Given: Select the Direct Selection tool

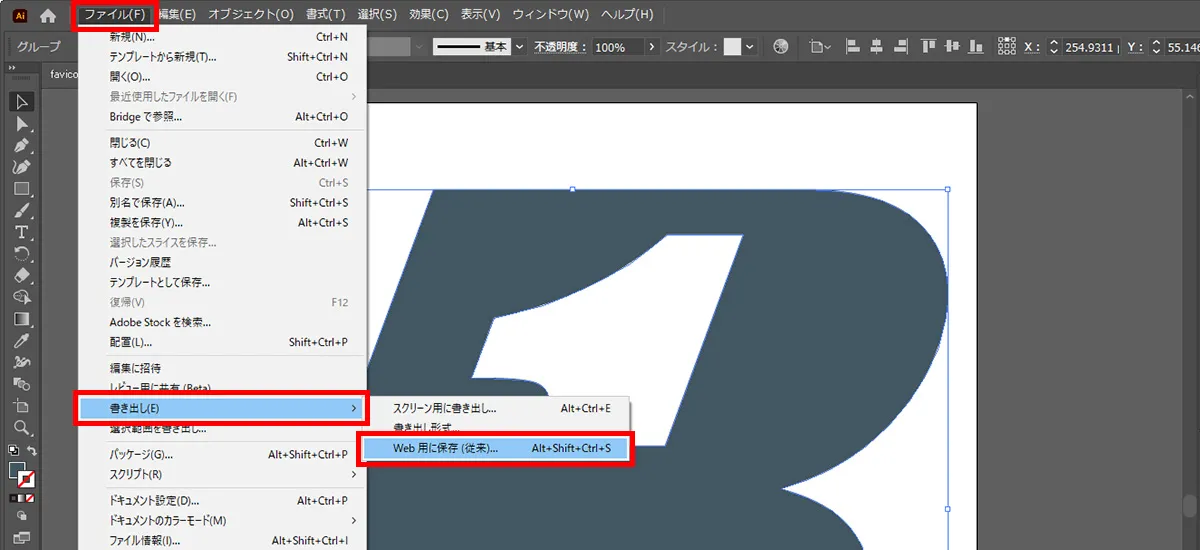Looking at the screenshot, I should click(x=22, y=124).
